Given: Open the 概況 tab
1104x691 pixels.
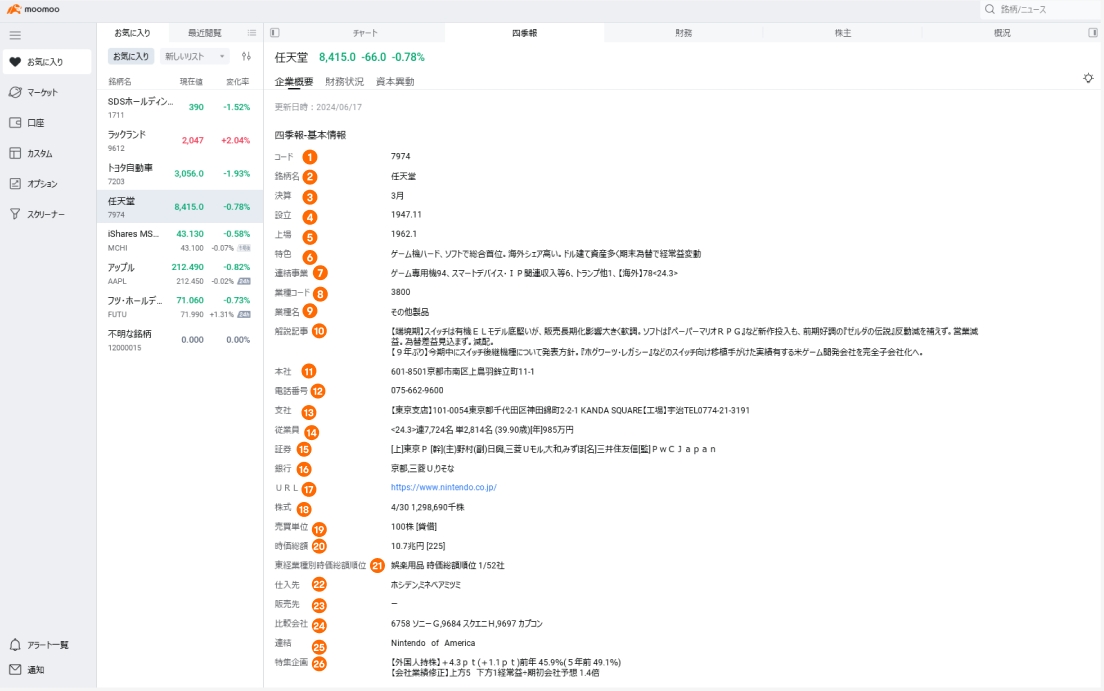Looking at the screenshot, I should coord(1002,33).
